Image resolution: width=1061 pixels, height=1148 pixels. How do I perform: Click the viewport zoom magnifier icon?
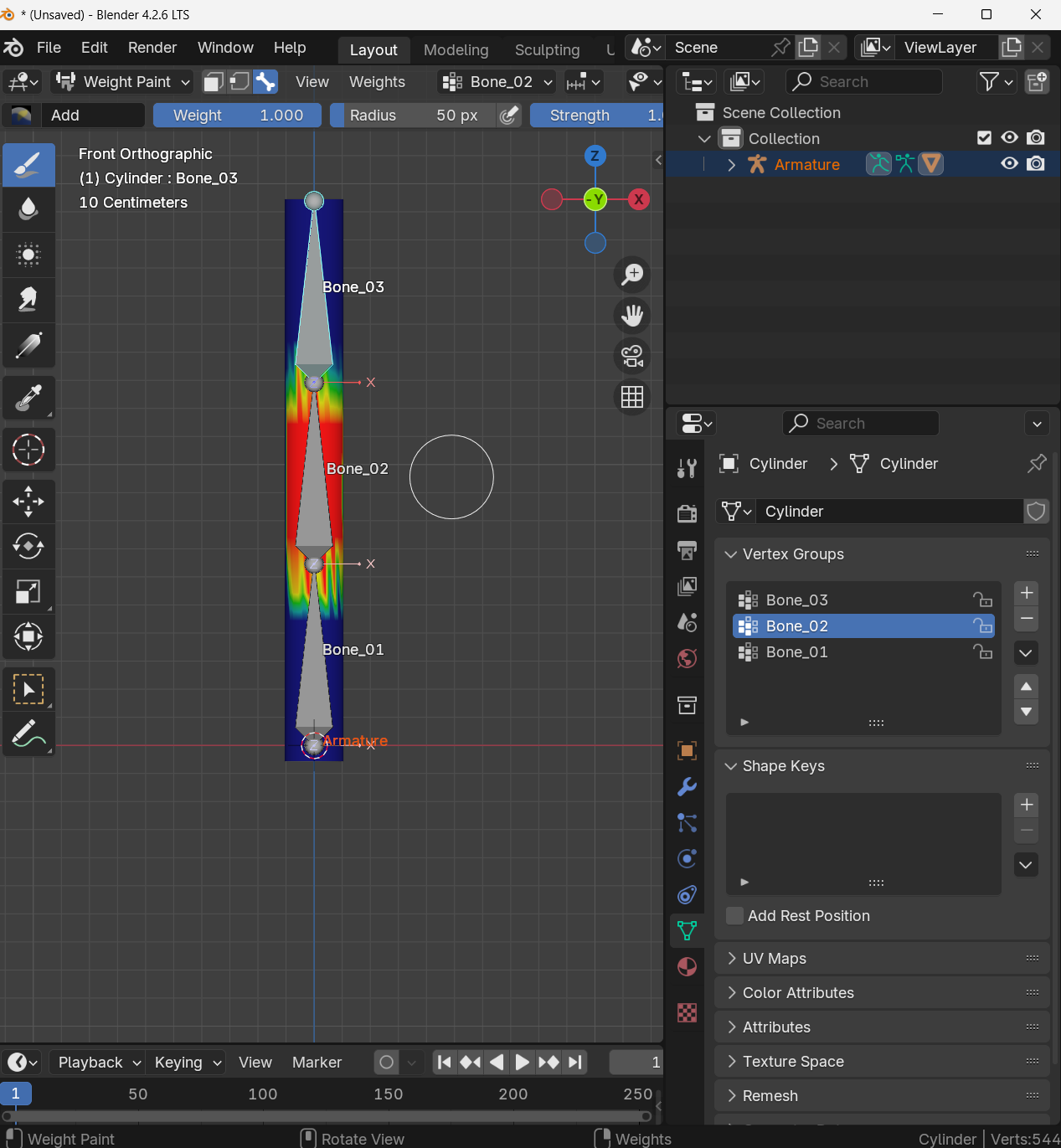coord(632,274)
